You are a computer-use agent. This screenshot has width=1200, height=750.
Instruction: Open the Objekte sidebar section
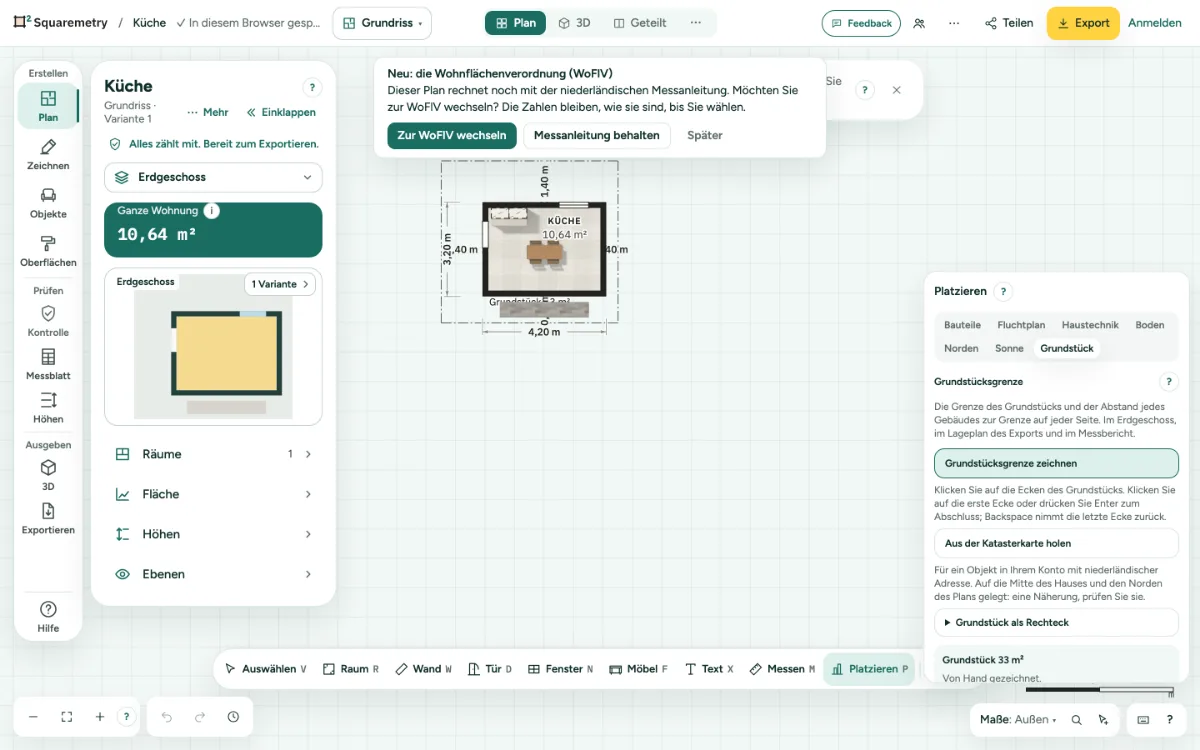coord(48,203)
